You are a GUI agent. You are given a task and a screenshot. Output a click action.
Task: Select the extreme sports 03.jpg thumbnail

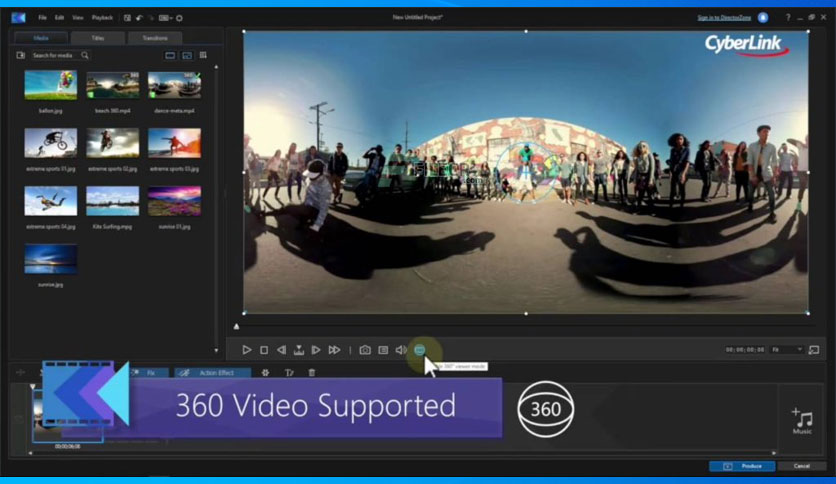click(174, 143)
